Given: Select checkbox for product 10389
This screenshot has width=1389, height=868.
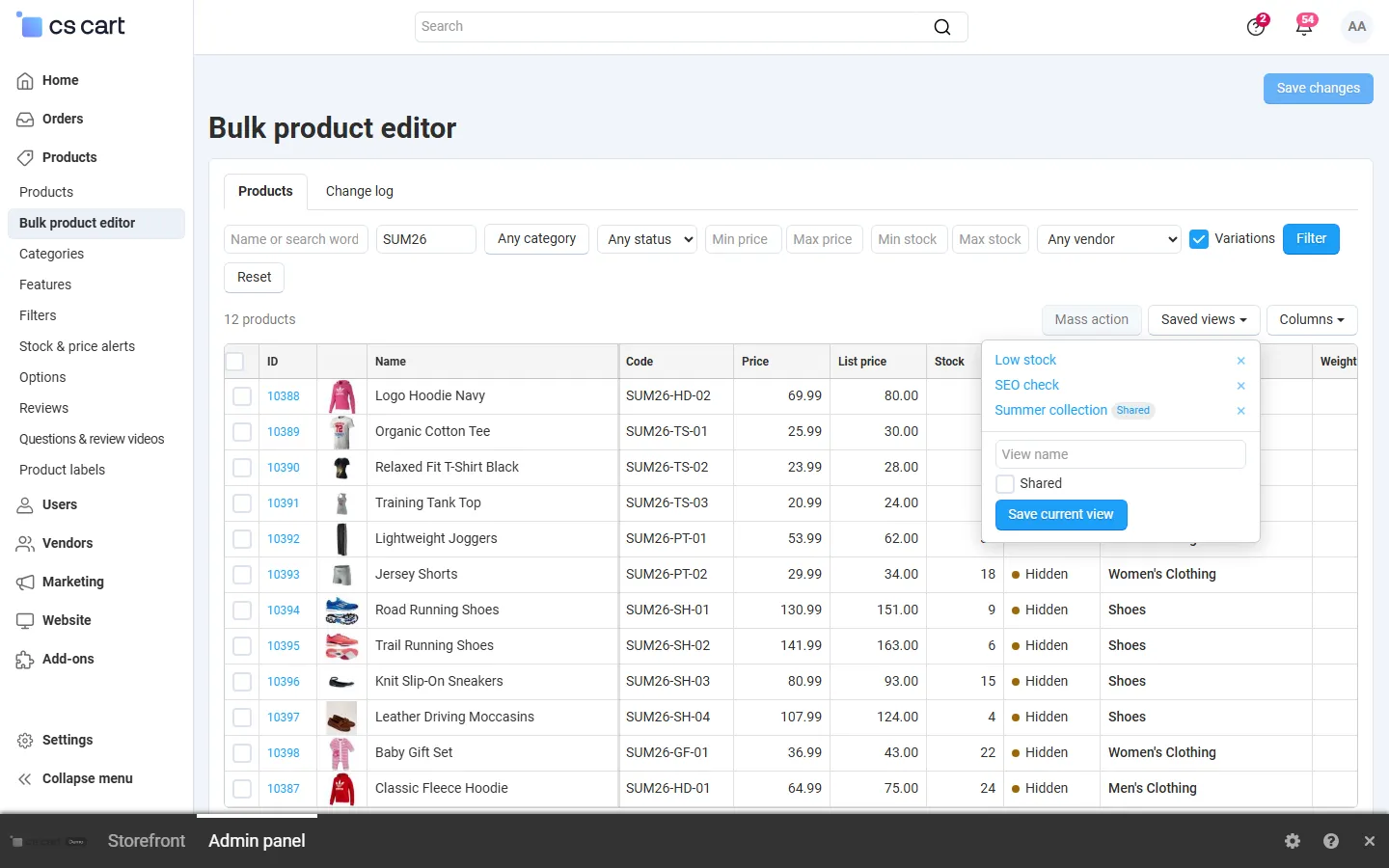Looking at the screenshot, I should pos(242,432).
